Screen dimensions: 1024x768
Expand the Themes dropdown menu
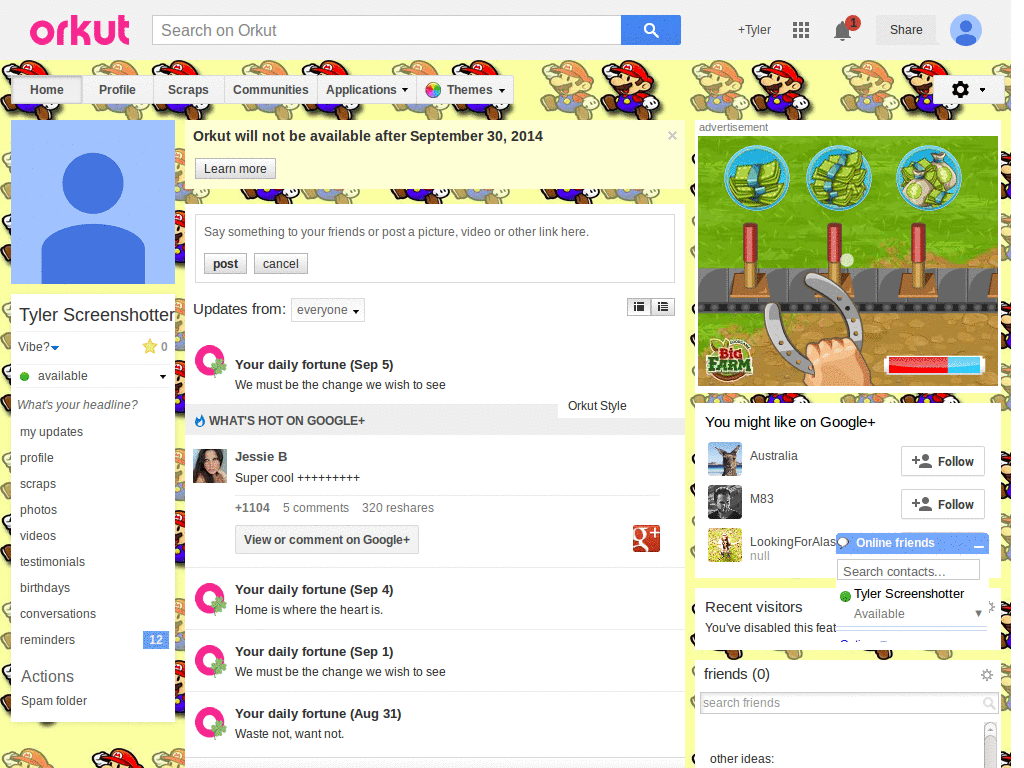464,89
